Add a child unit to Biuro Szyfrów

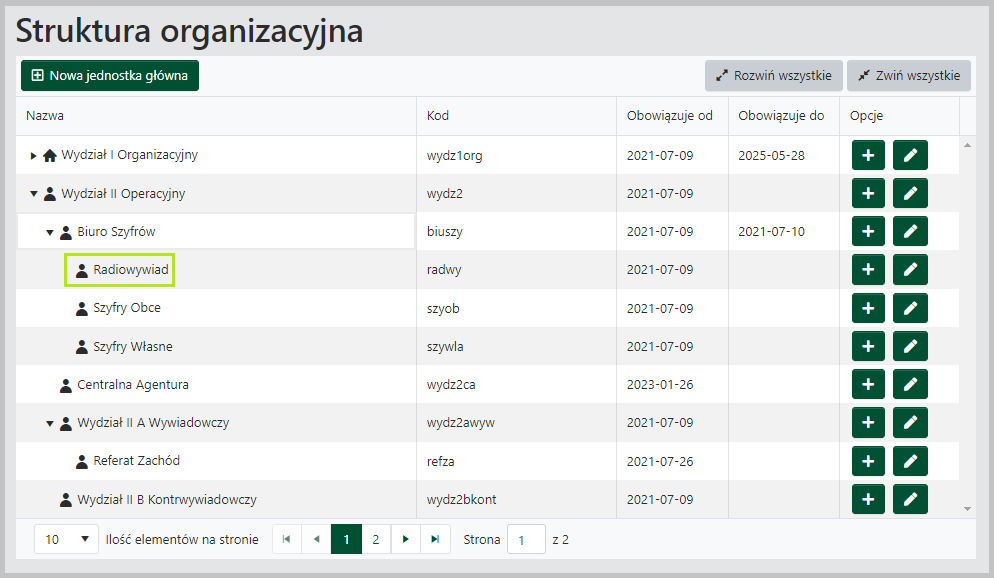(x=868, y=230)
